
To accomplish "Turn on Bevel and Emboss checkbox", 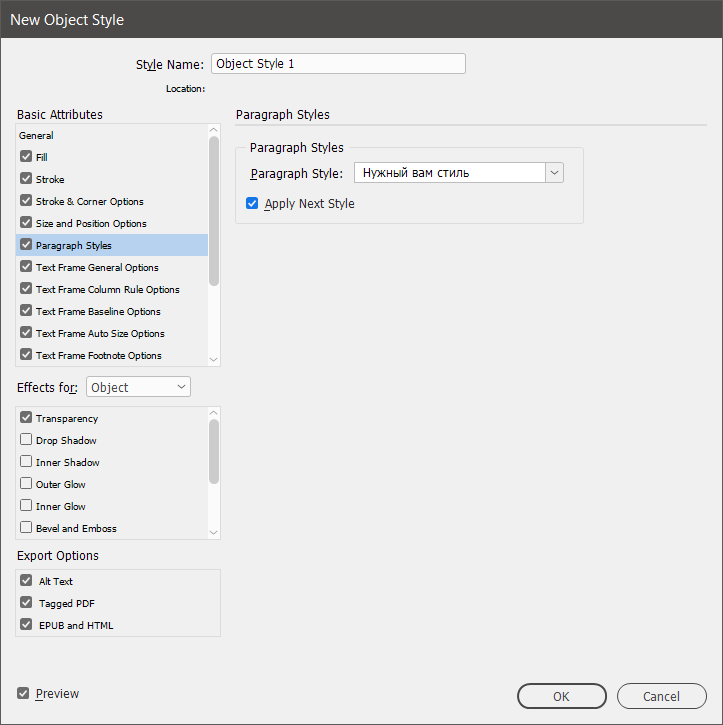I will pyautogui.click(x=26, y=528).
